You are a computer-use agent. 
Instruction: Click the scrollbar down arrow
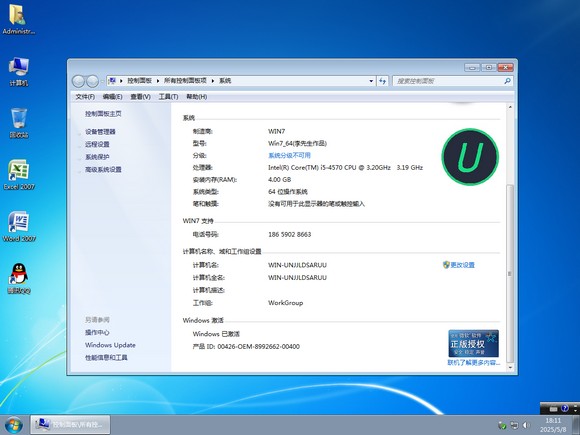[x=510, y=367]
